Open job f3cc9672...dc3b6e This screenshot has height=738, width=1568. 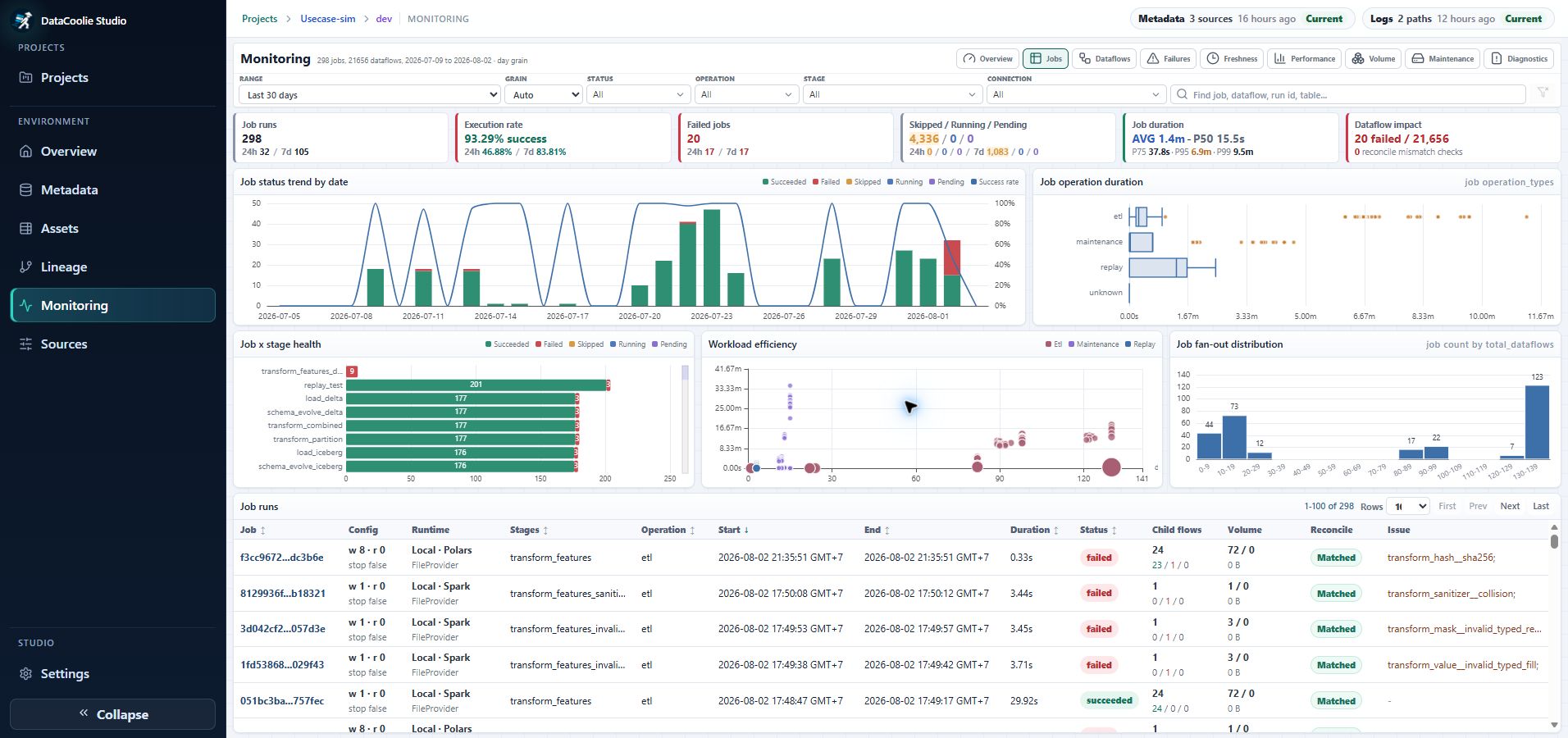coord(281,558)
